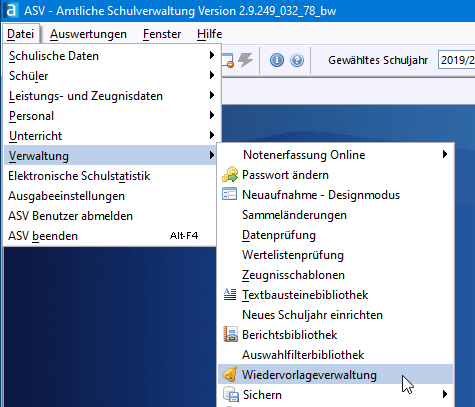The height and width of the screenshot is (407, 475).
Task: Expand the Schüler submenu arrow
Action: (x=212, y=75)
